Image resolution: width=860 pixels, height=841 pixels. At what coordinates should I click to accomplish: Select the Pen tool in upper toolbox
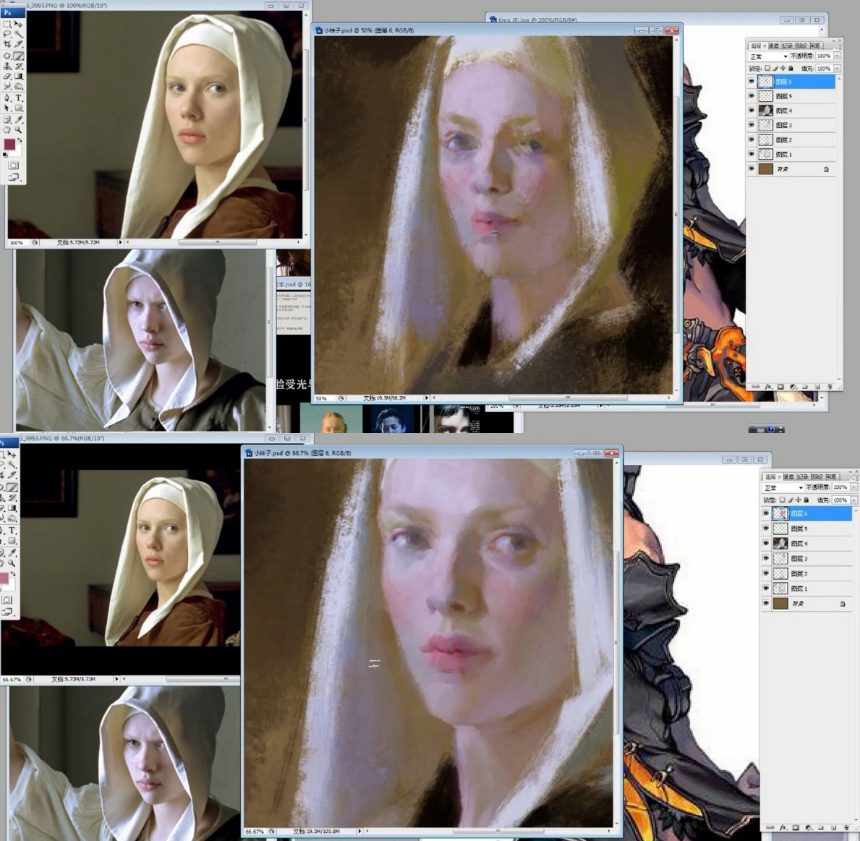7,98
